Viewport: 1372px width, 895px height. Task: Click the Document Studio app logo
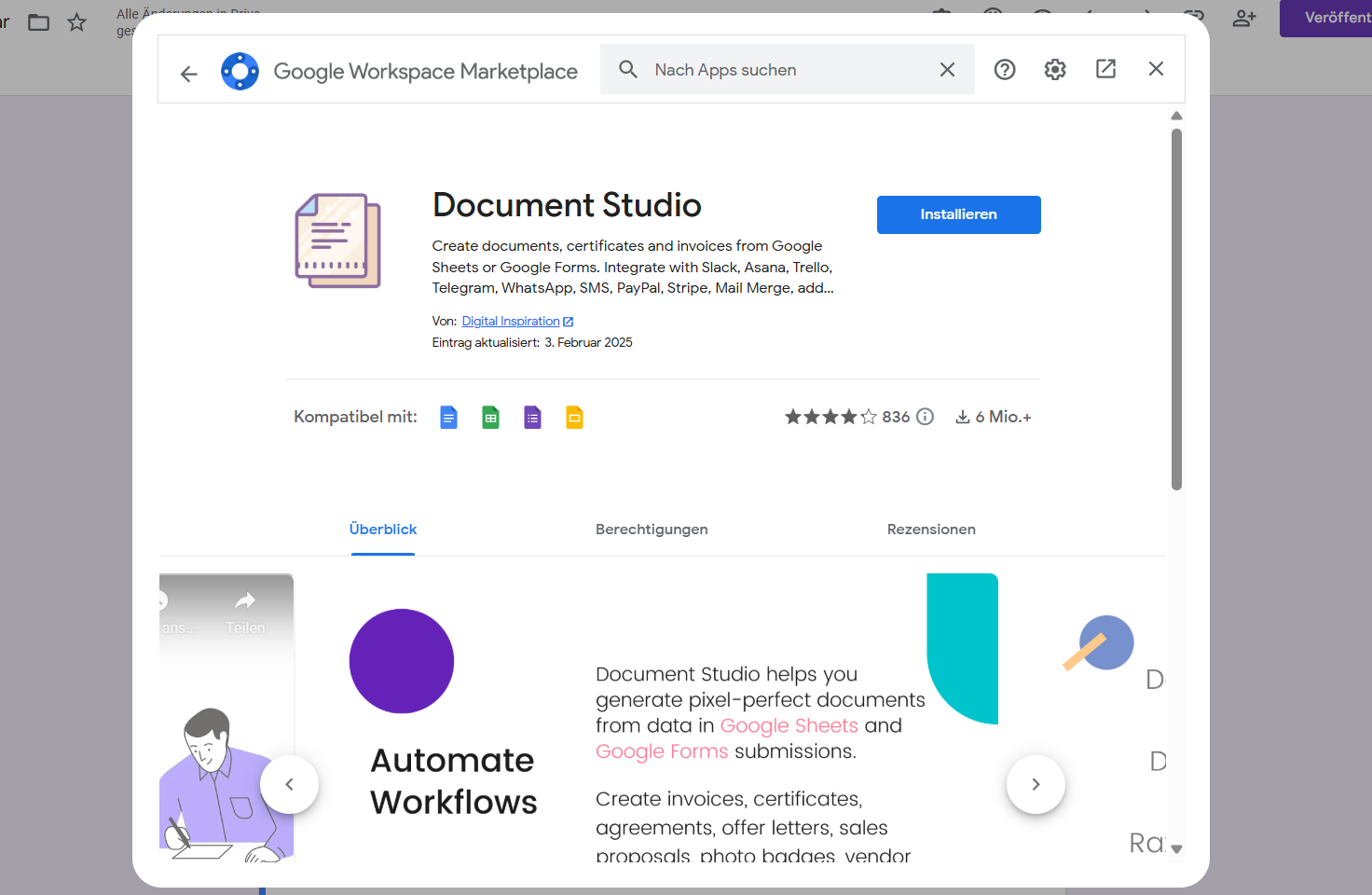point(337,241)
